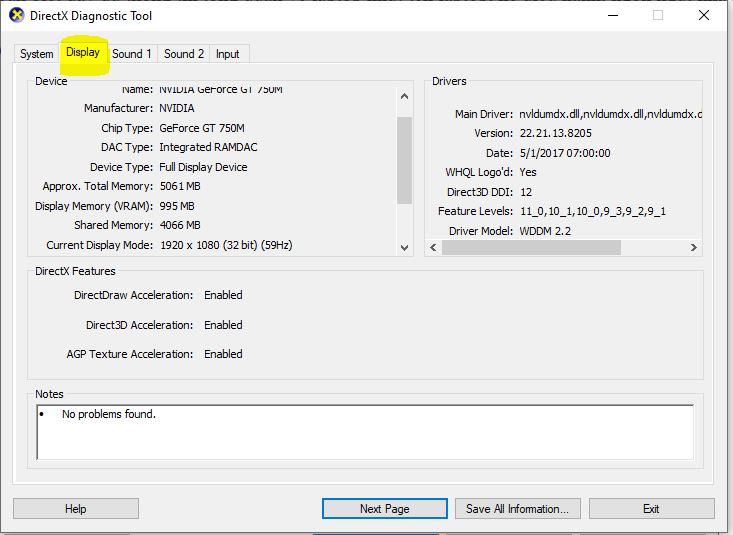Click Device panel scroll down arrow
The image size is (733, 535).
405,247
